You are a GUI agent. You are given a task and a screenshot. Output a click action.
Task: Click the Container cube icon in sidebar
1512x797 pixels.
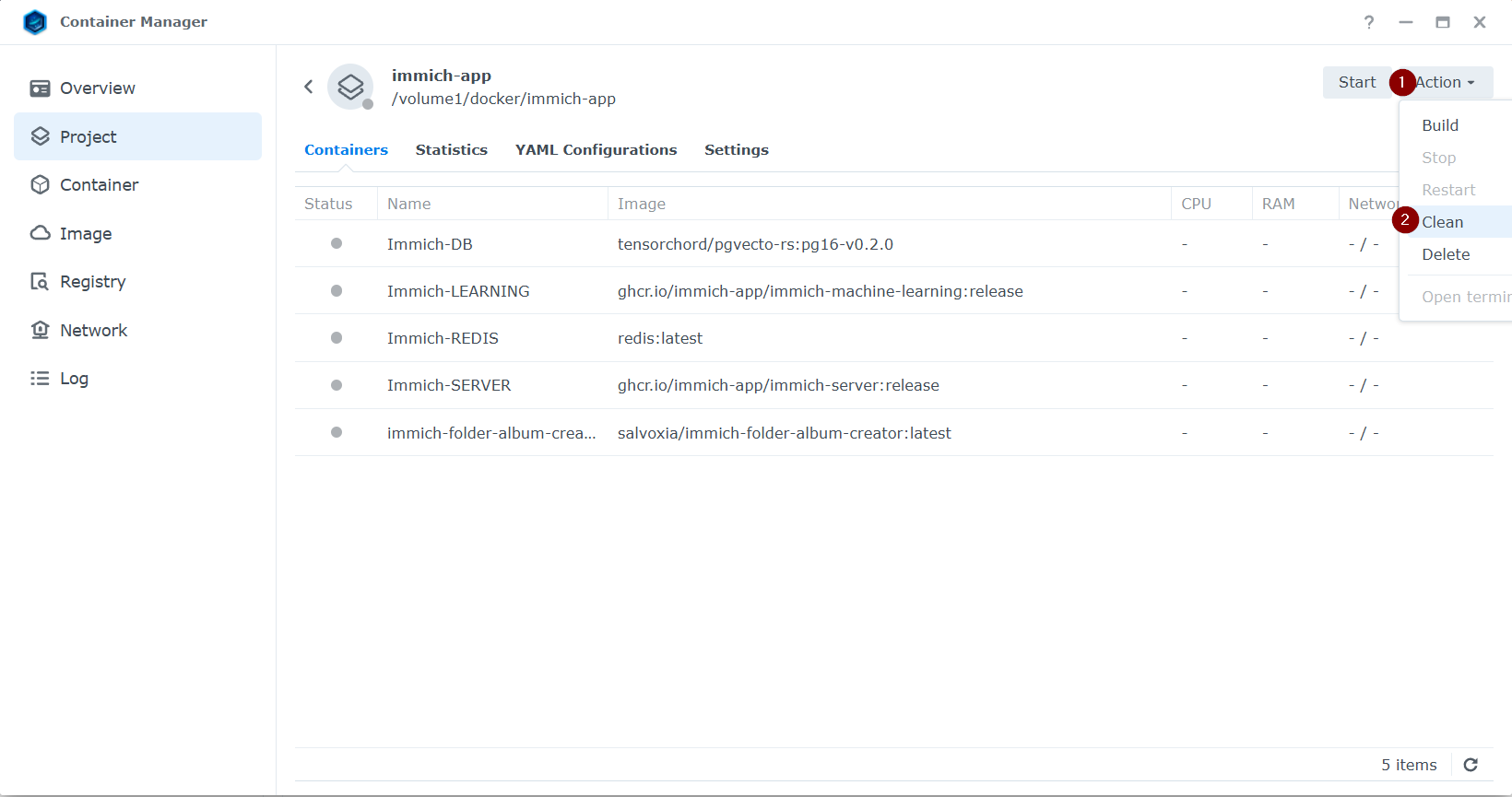40,185
